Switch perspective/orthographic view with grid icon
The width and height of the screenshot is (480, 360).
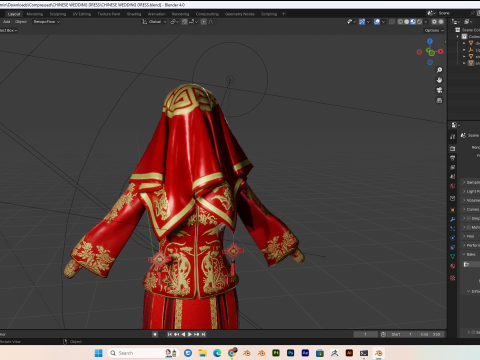pos(439,100)
